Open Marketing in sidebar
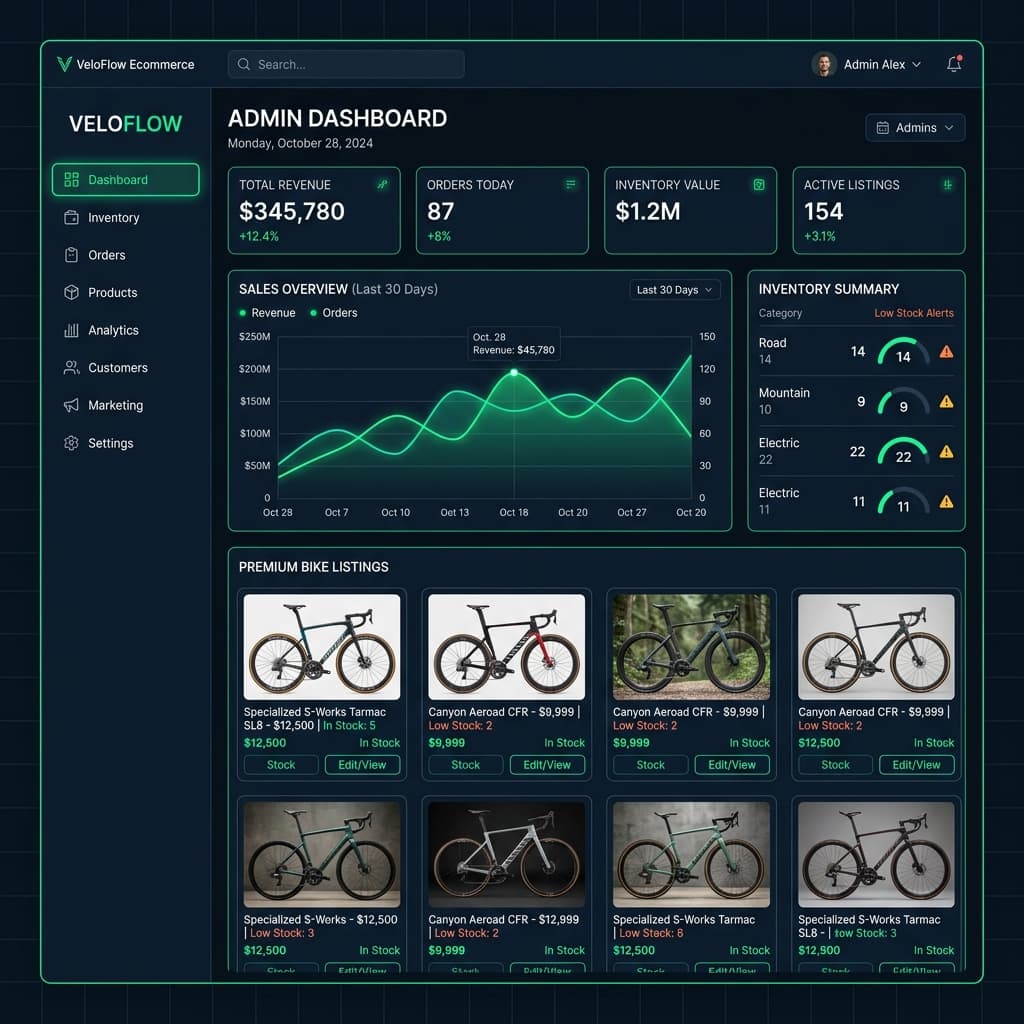The height and width of the screenshot is (1024, 1024). pyautogui.click(x=125, y=406)
